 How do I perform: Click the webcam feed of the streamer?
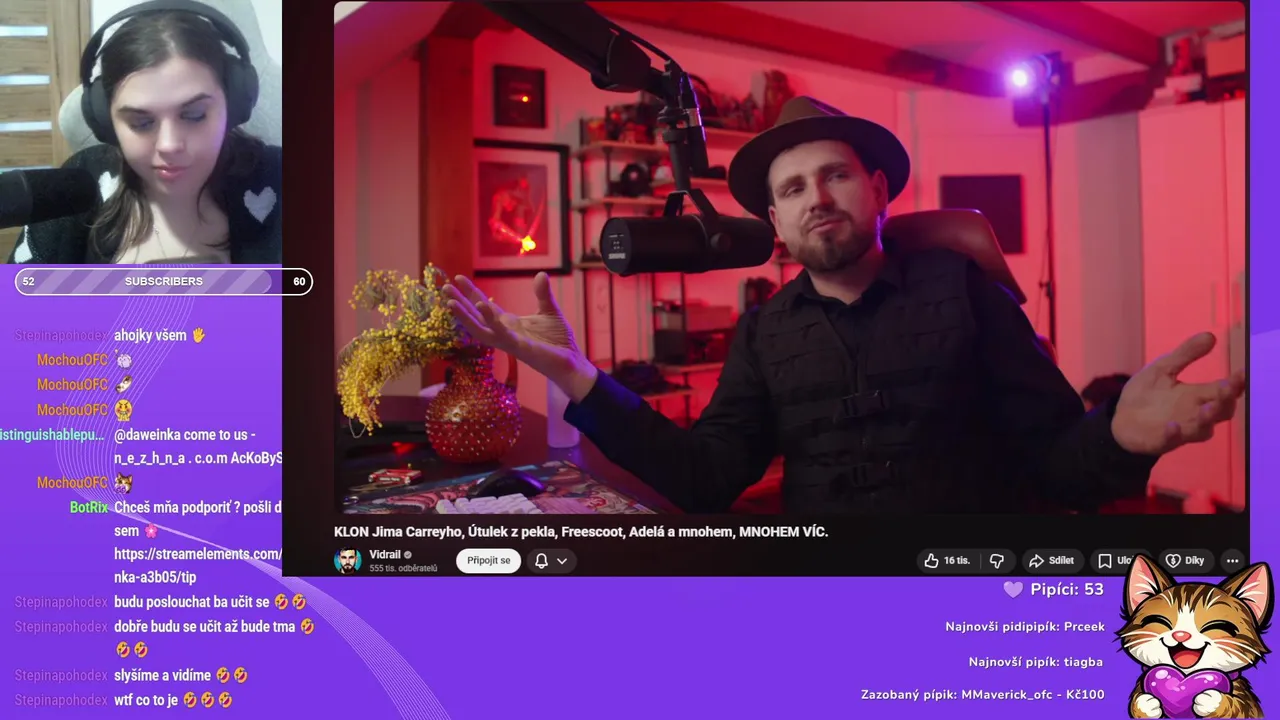141,131
